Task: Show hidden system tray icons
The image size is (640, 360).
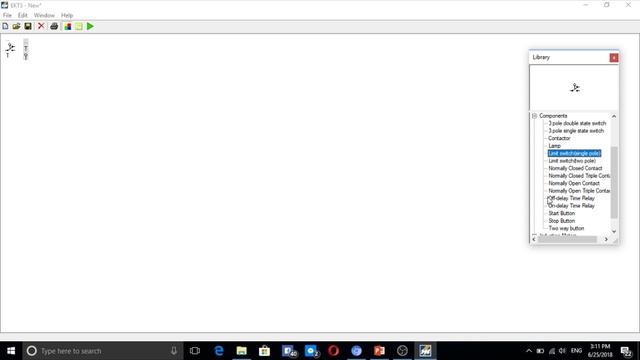Action: pos(529,351)
